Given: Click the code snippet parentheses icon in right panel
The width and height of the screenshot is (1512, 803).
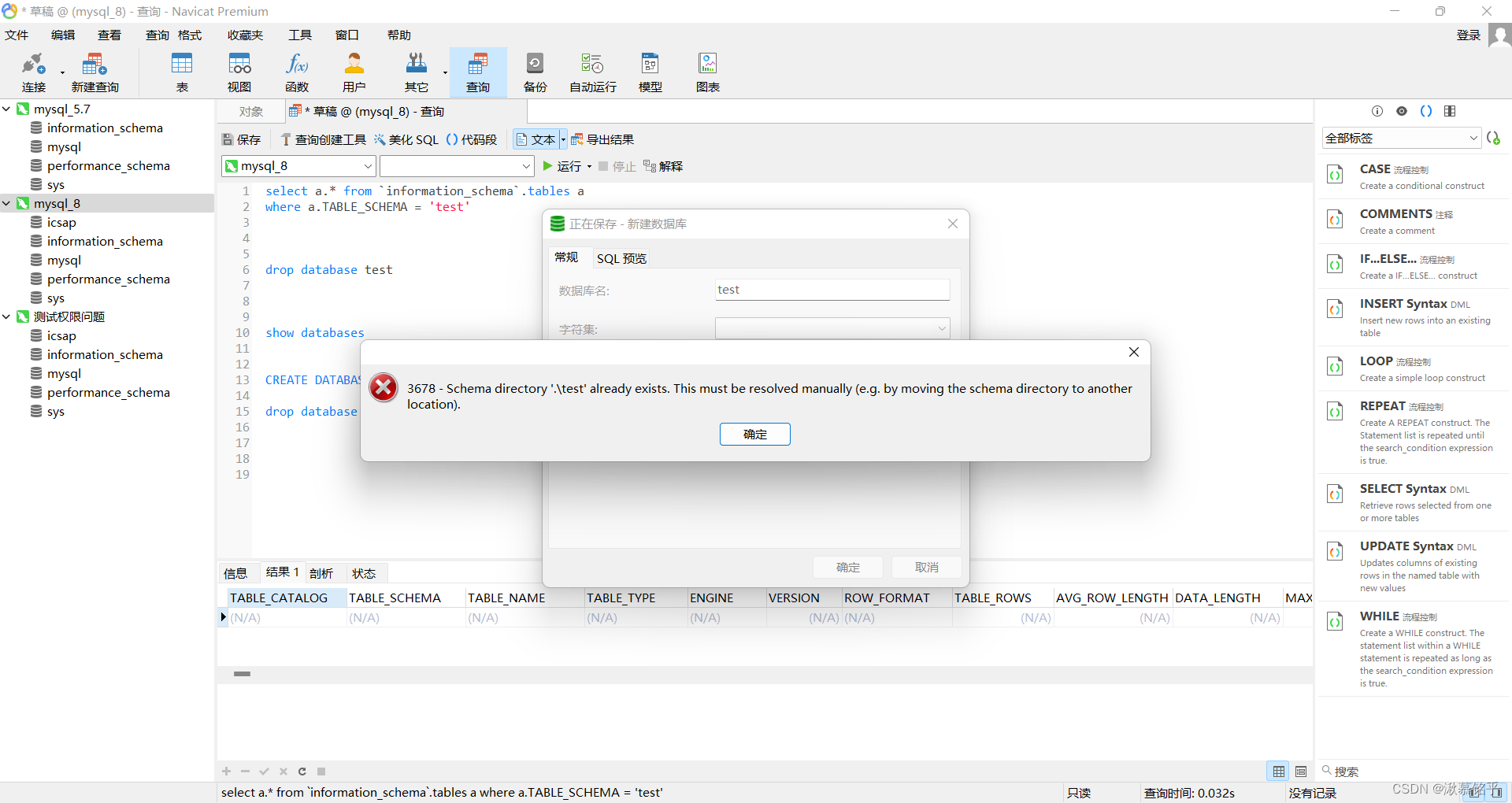Looking at the screenshot, I should tap(1426, 111).
